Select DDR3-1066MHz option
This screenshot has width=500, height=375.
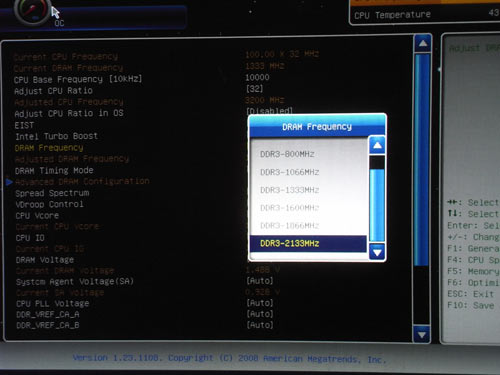tap(290, 172)
